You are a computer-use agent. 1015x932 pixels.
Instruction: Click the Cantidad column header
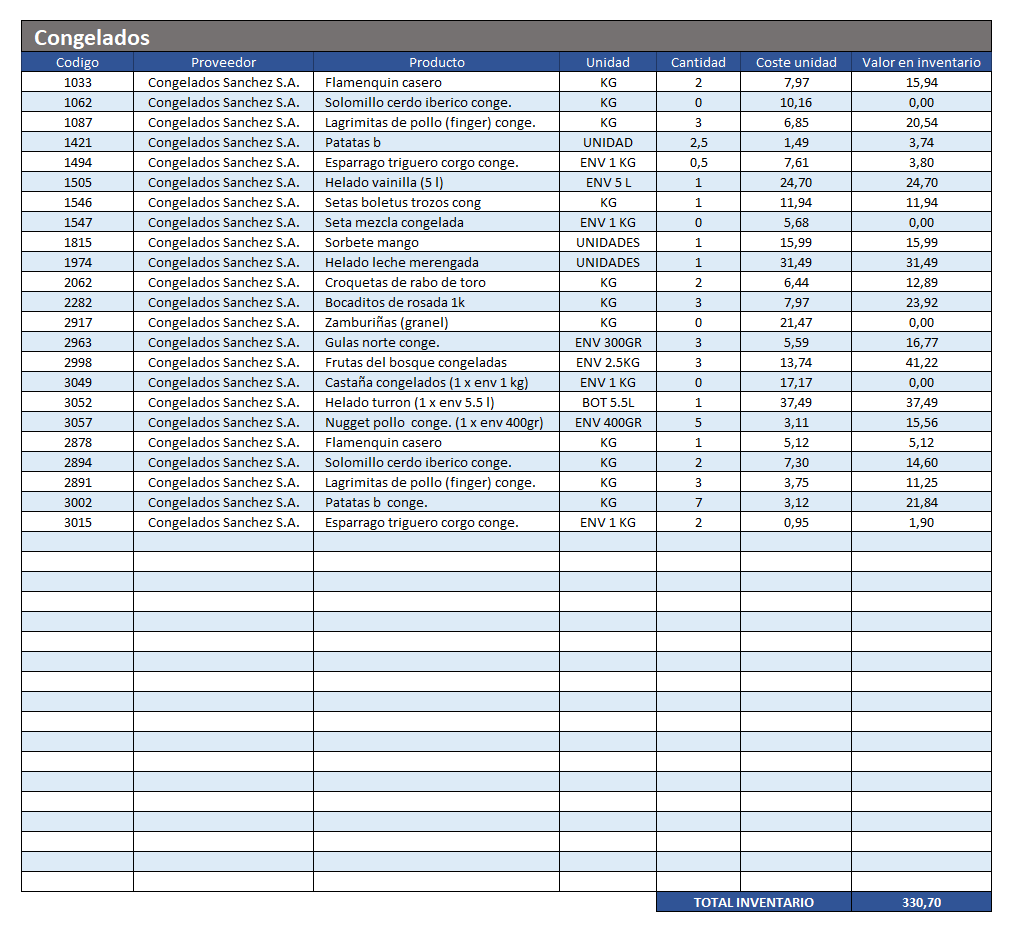coord(698,62)
